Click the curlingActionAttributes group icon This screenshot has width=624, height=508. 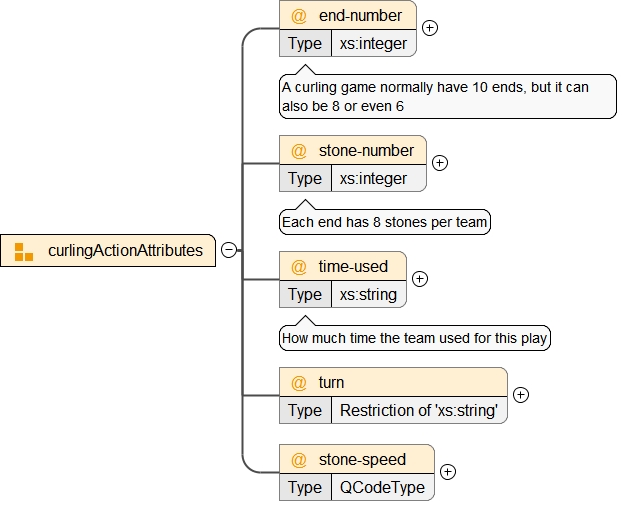pyautogui.click(x=24, y=251)
